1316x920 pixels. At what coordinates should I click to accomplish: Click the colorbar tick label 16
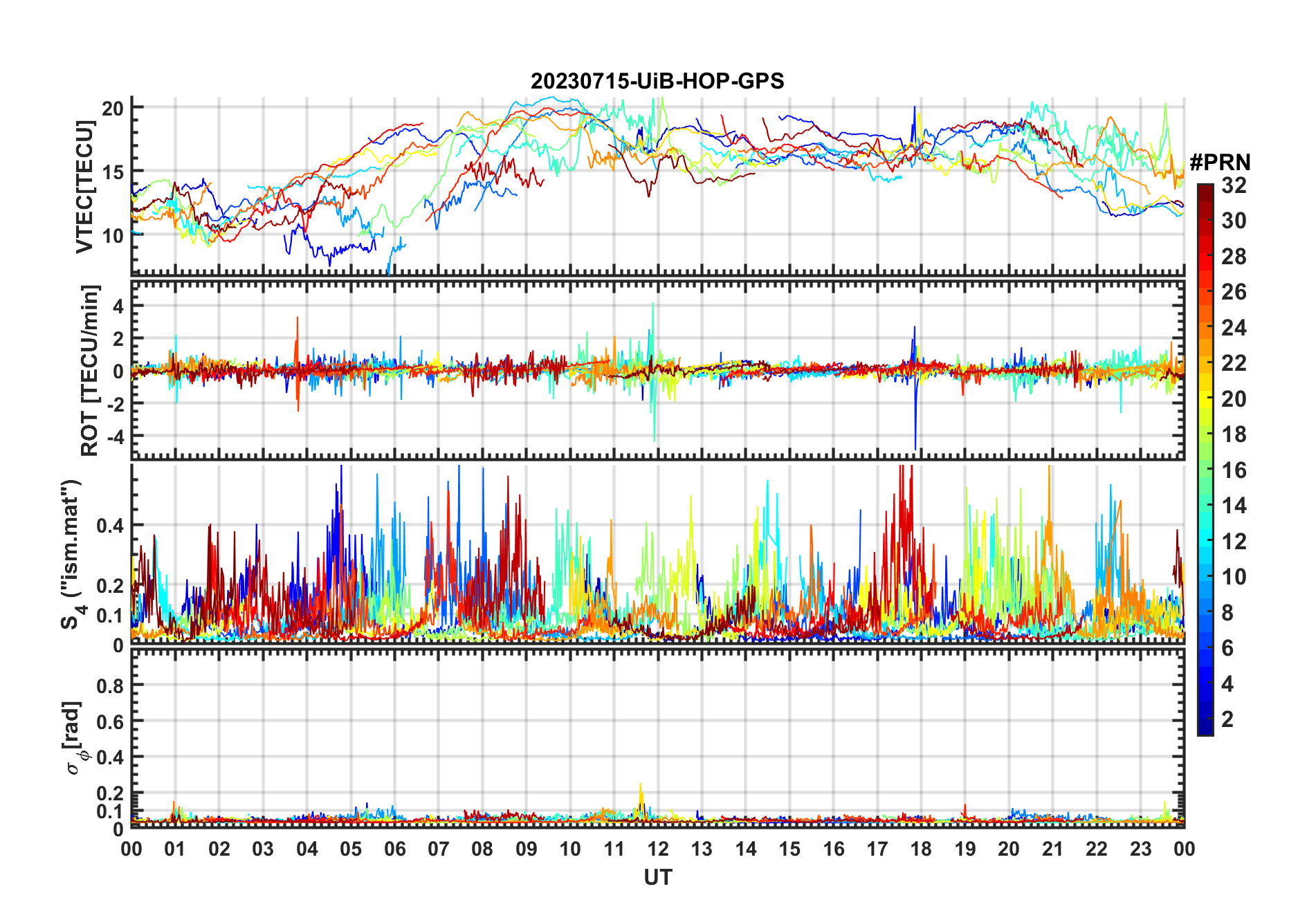1234,470
